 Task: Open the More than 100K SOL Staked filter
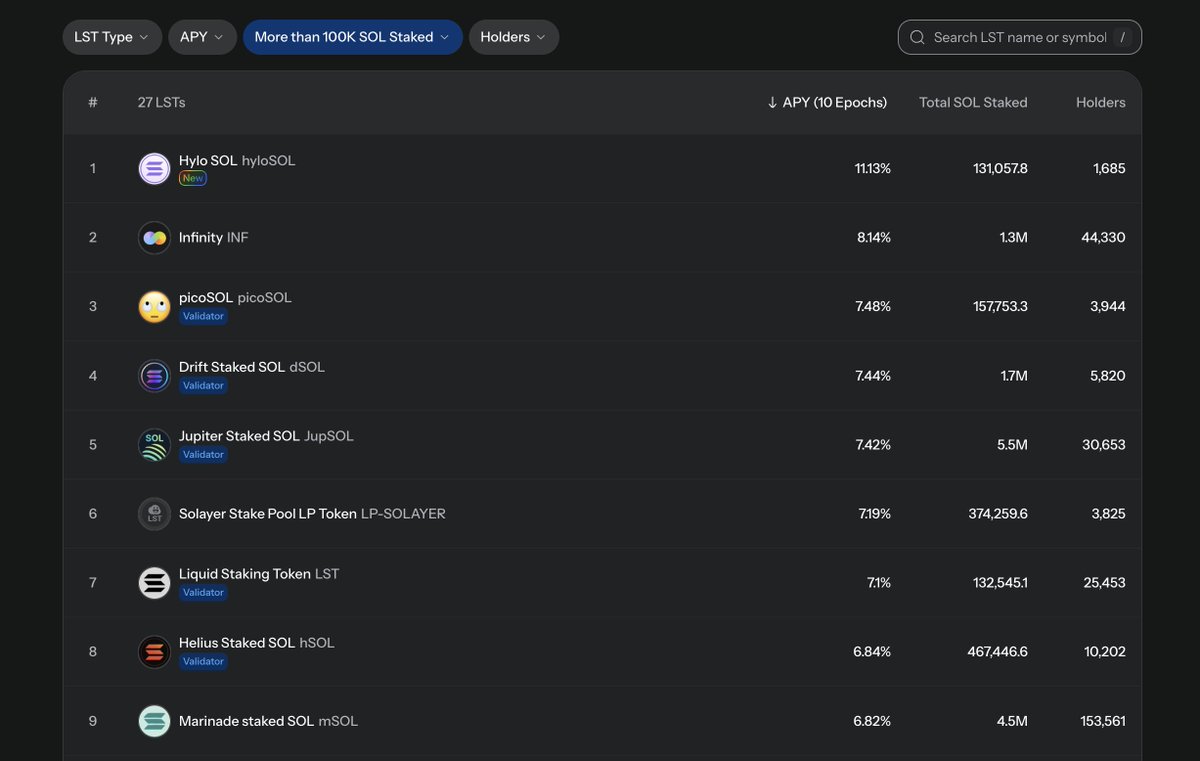352,36
